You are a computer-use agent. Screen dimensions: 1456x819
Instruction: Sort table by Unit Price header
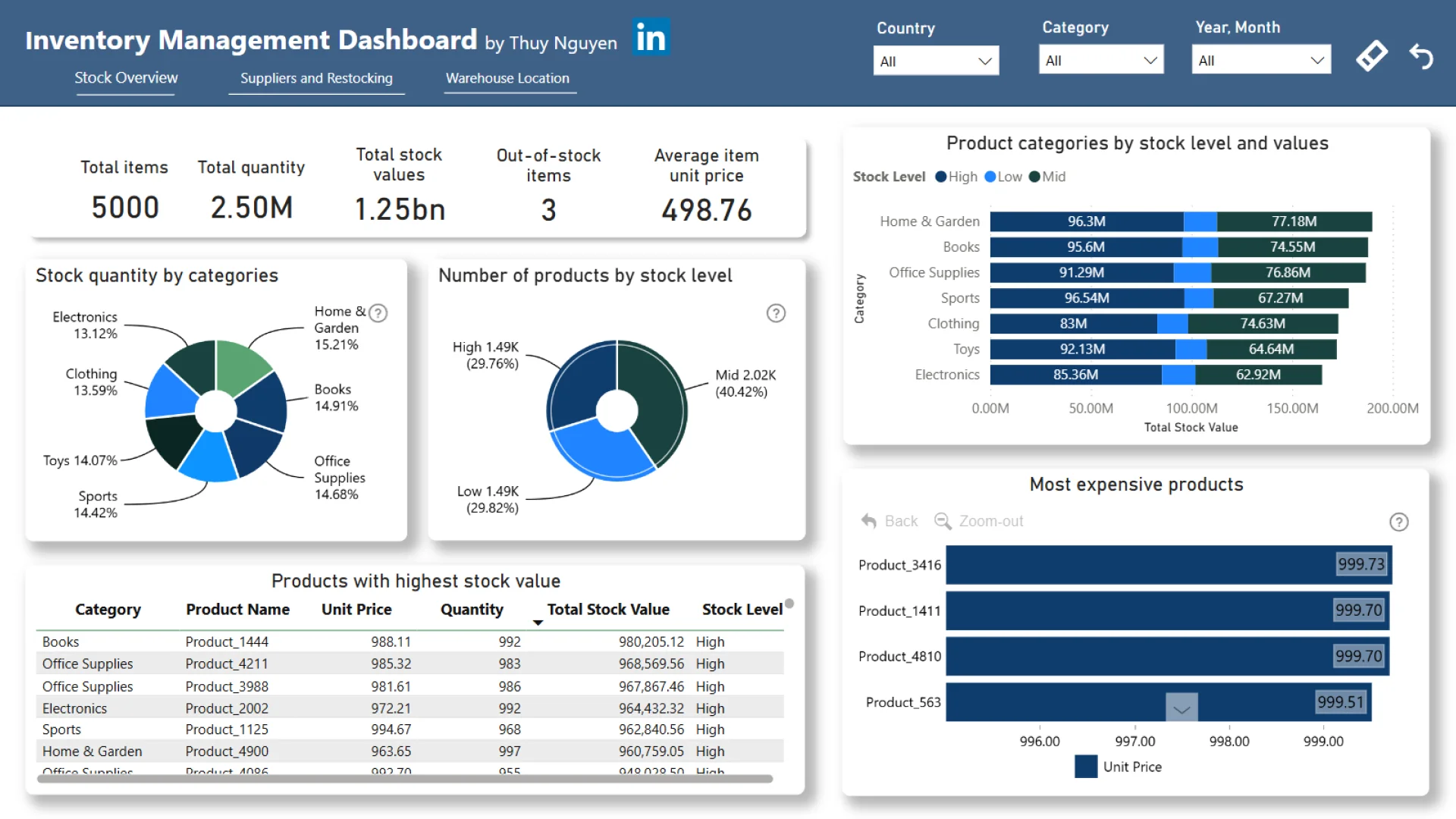click(356, 610)
